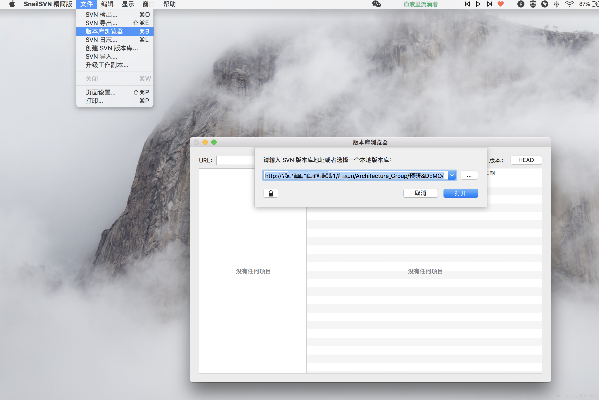Close the open 文件 menu in menu bar

point(86,4)
